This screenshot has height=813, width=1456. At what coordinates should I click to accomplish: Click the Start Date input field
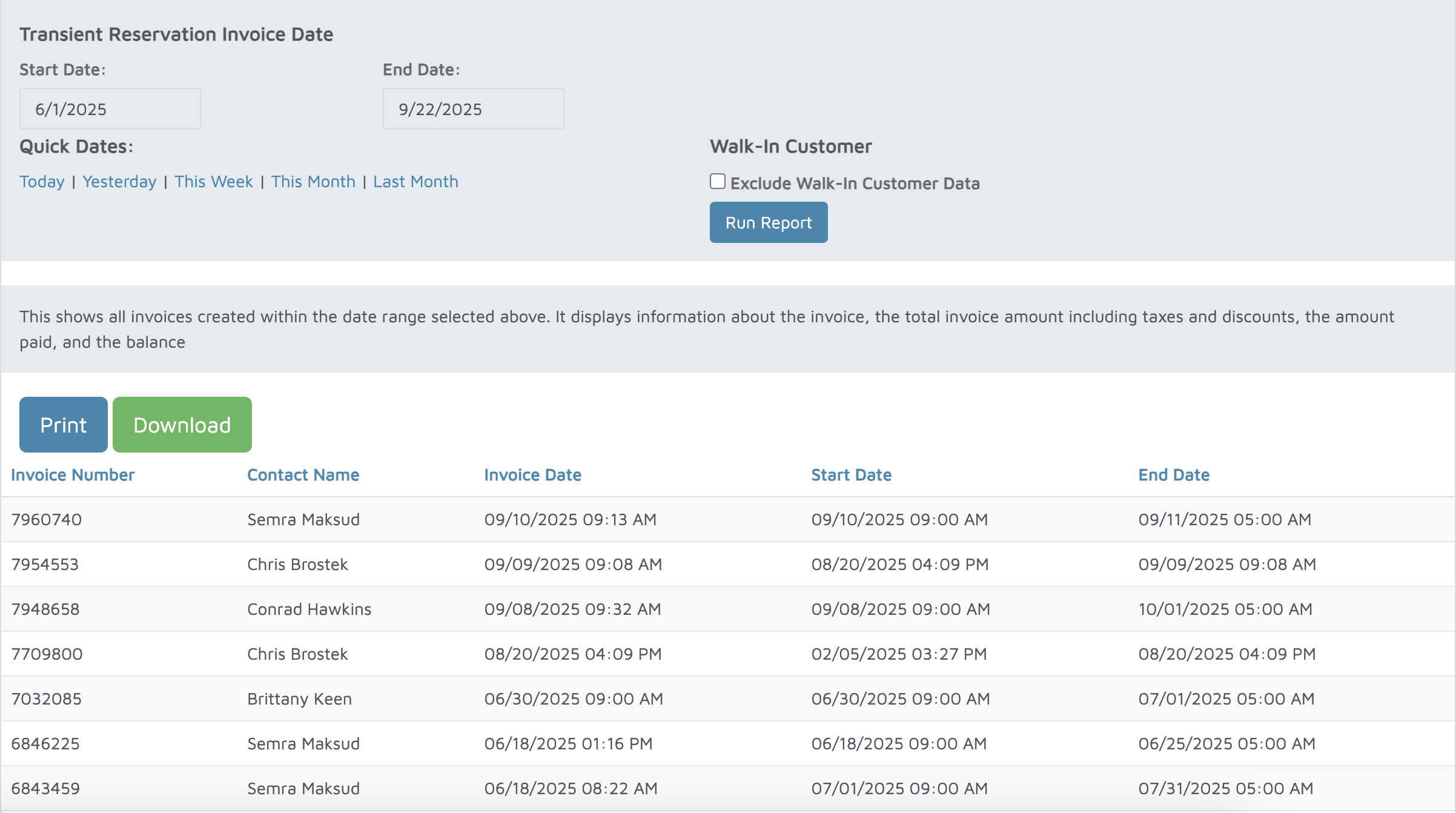[110, 108]
